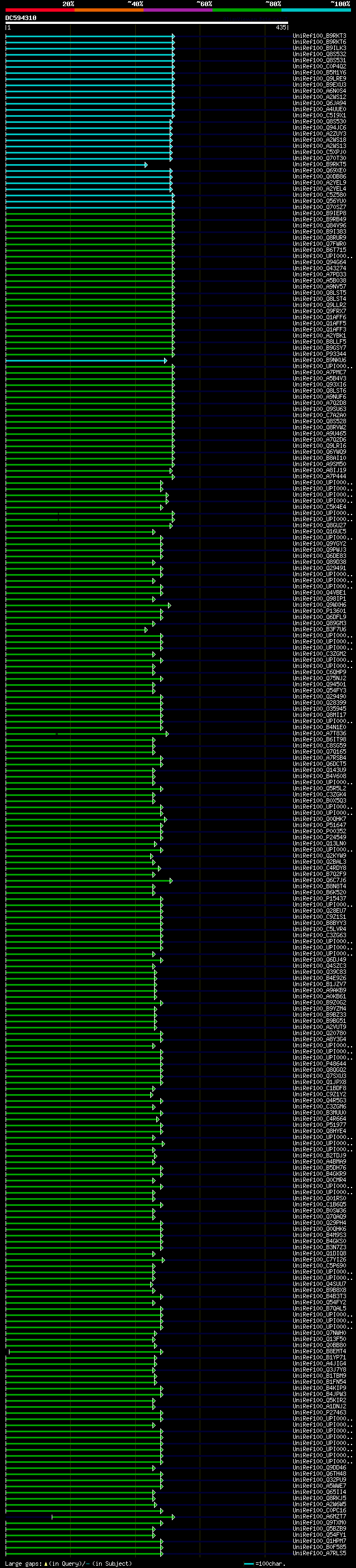Select hit label UniRef100_A7PD33
This screenshot has height=1568, width=356.
319,275
